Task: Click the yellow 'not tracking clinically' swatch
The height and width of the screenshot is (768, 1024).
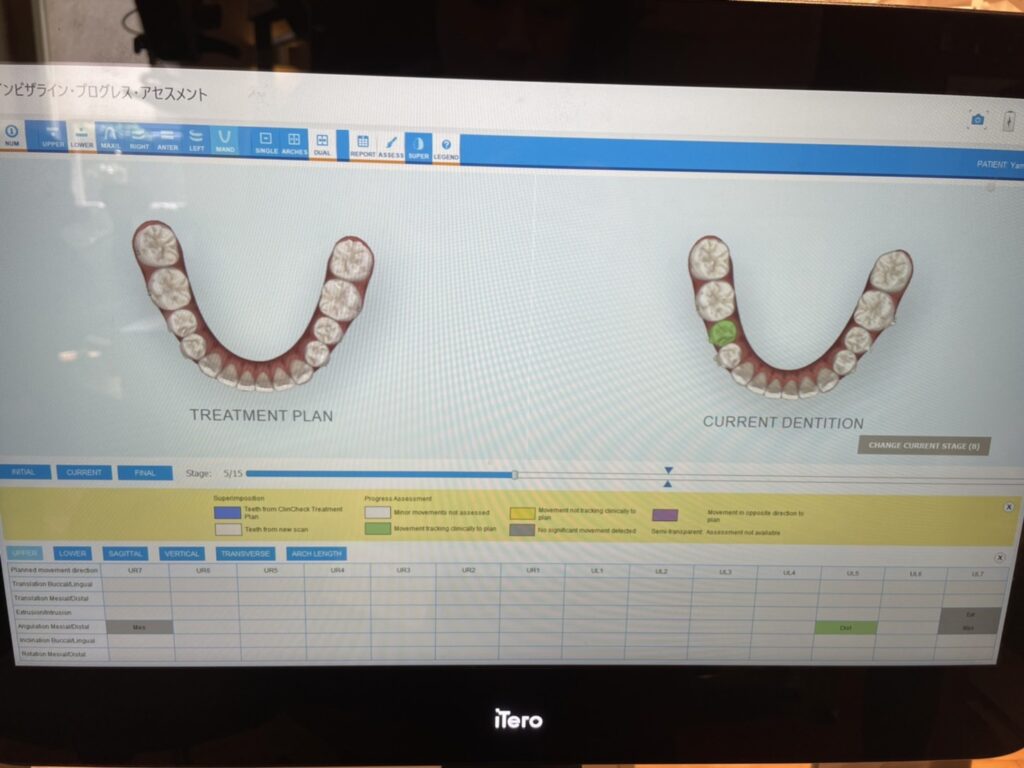Action: click(522, 514)
